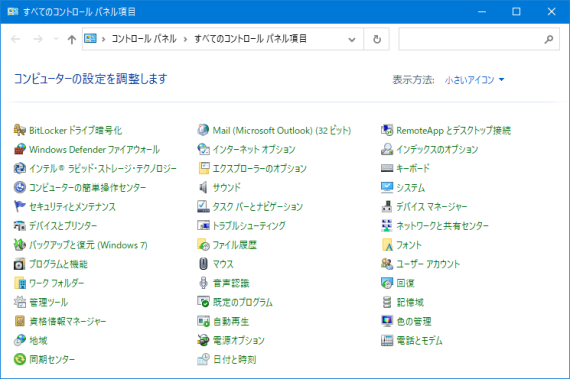This screenshot has height=379, width=570.
Task: Open RemoteApp とデスクトップ接続 icon
Action: click(x=387, y=130)
